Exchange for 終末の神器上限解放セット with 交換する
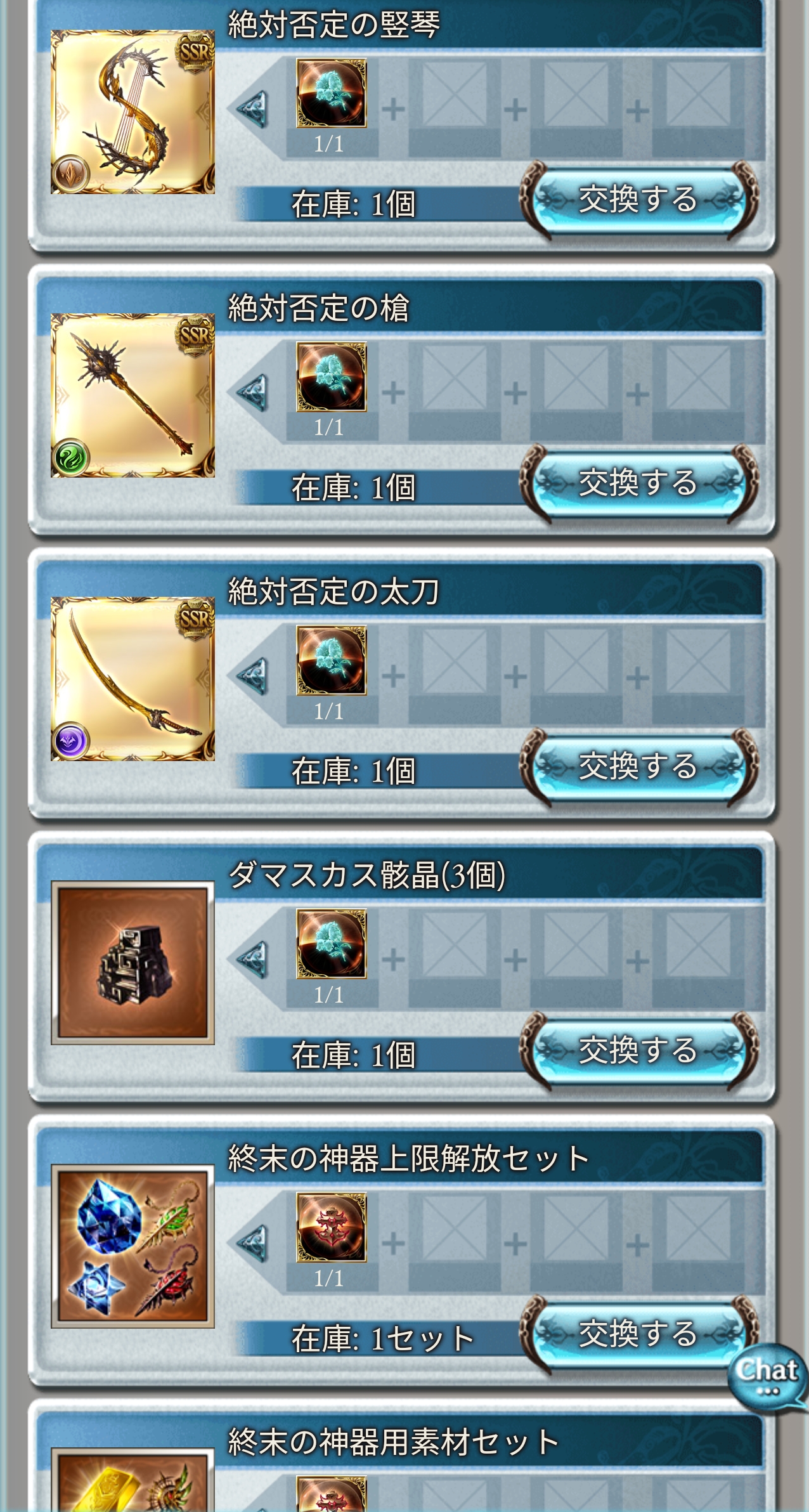The image size is (809, 1512). coord(638,1334)
